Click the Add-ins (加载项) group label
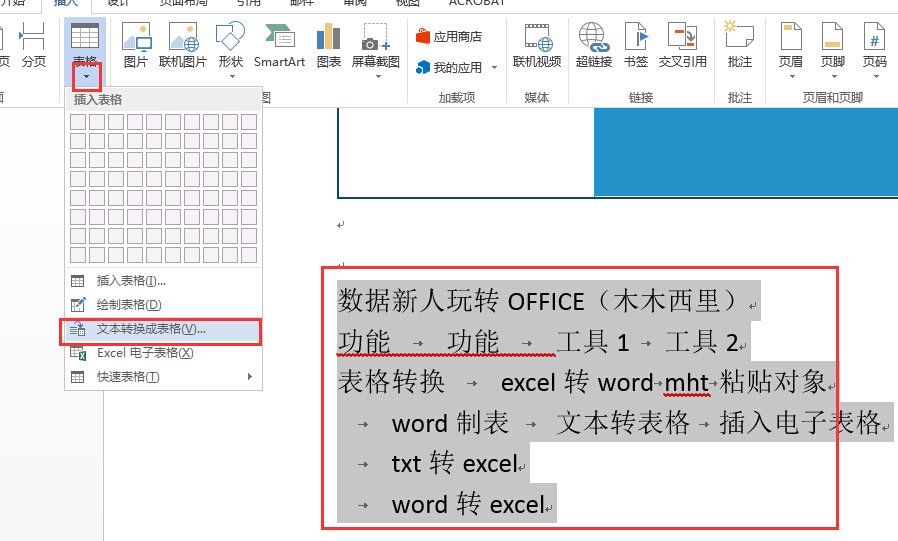Viewport: 898px width, 541px height. pos(456,98)
